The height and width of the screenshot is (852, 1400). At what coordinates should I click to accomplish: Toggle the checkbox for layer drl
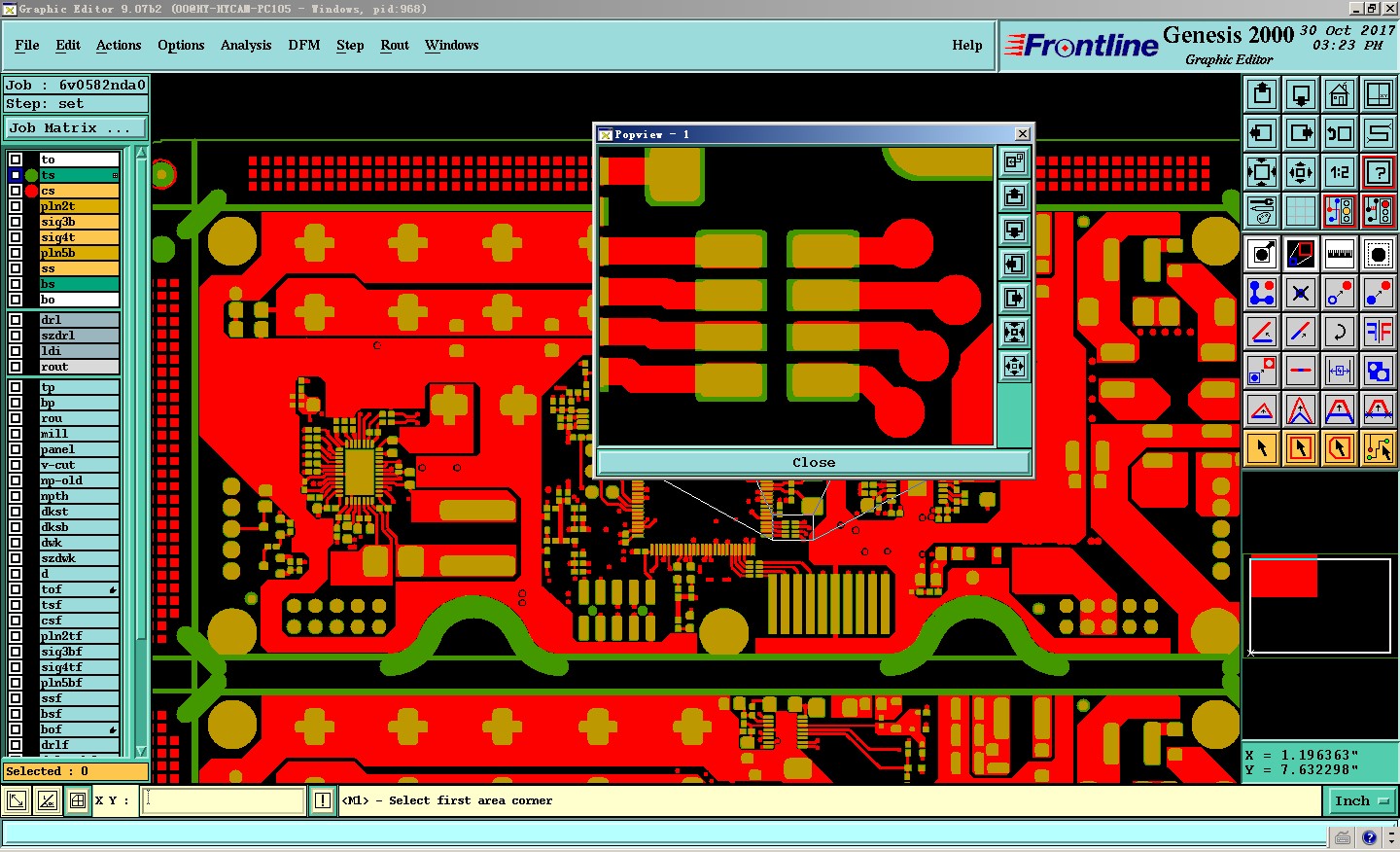point(16,320)
